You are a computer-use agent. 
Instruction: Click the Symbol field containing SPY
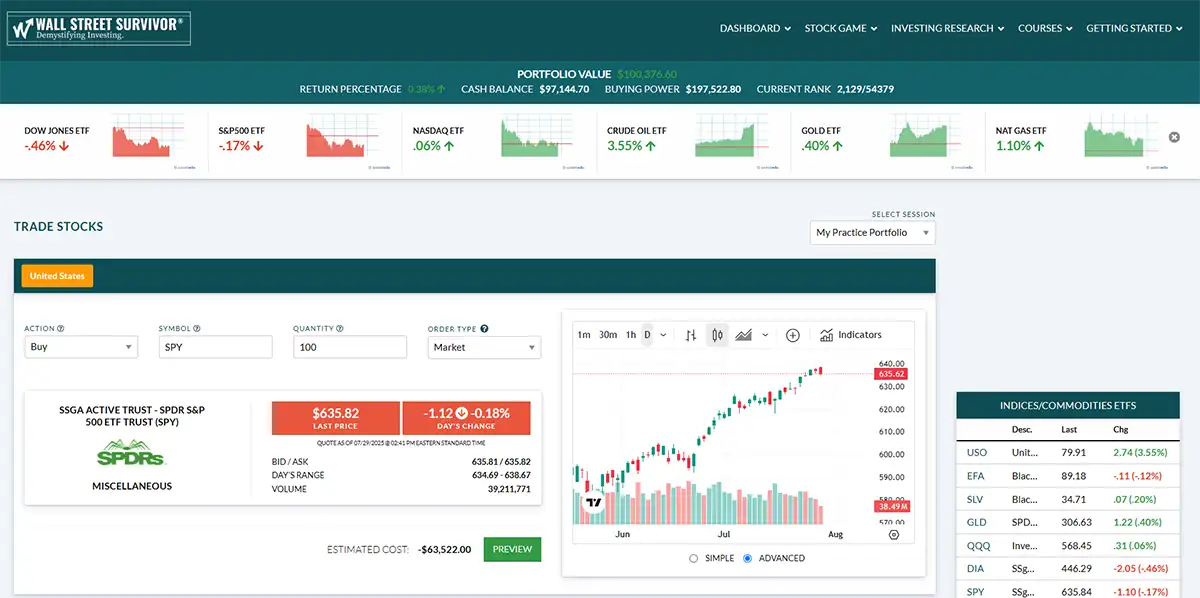pyautogui.click(x=215, y=347)
